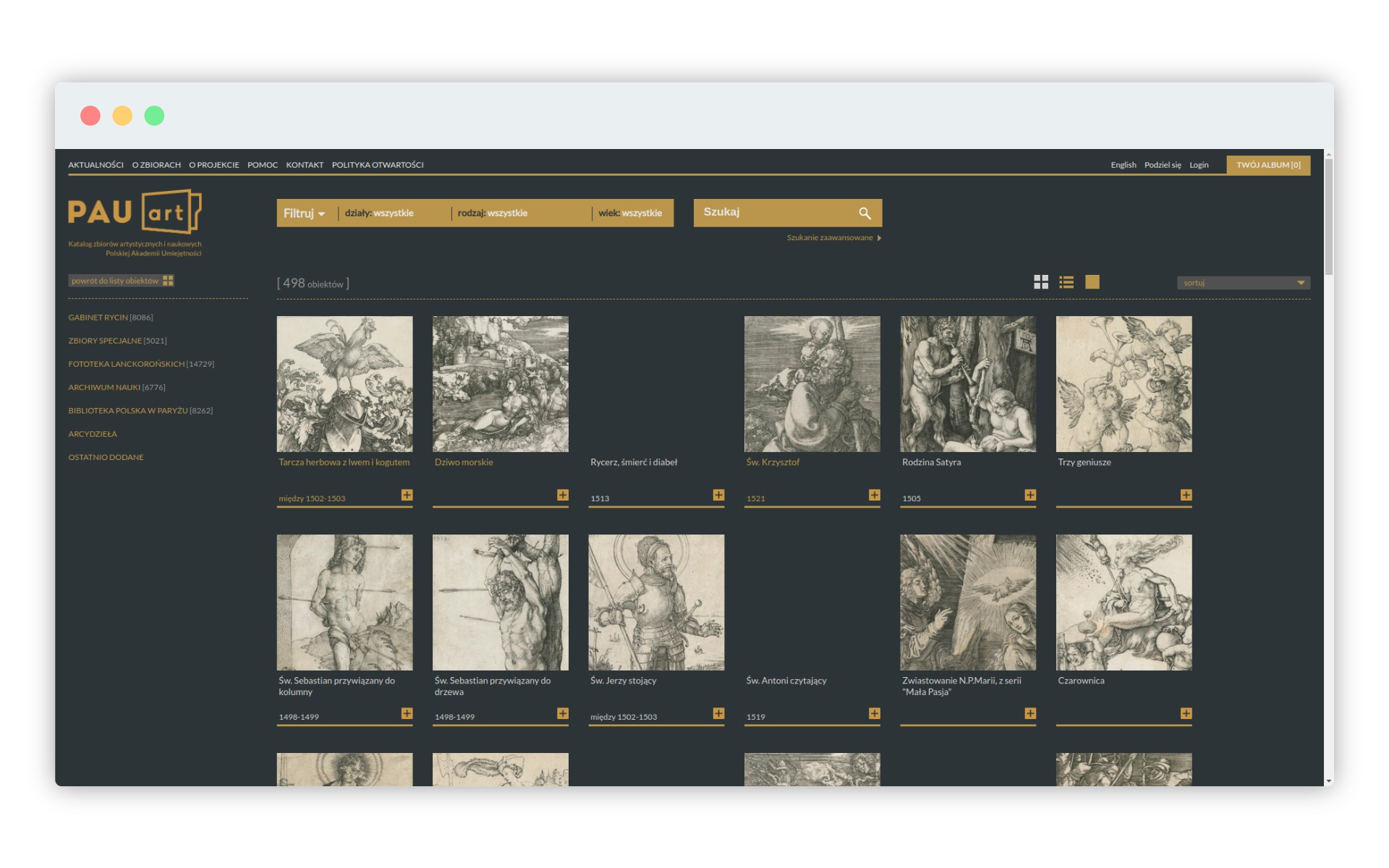Click the Login link
Image resolution: width=1389 pixels, height=868 pixels.
(x=1199, y=165)
